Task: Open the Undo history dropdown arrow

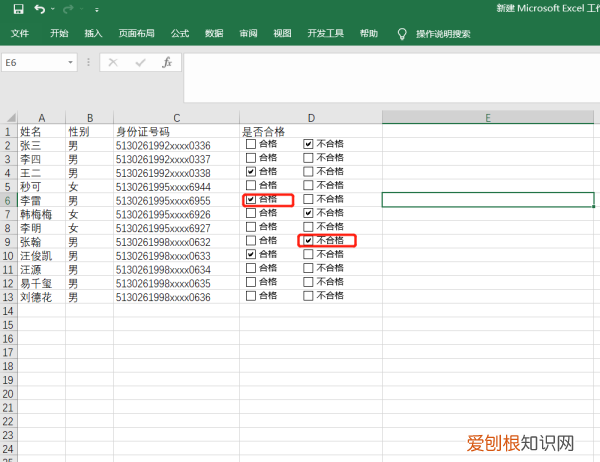Action: click(53, 9)
